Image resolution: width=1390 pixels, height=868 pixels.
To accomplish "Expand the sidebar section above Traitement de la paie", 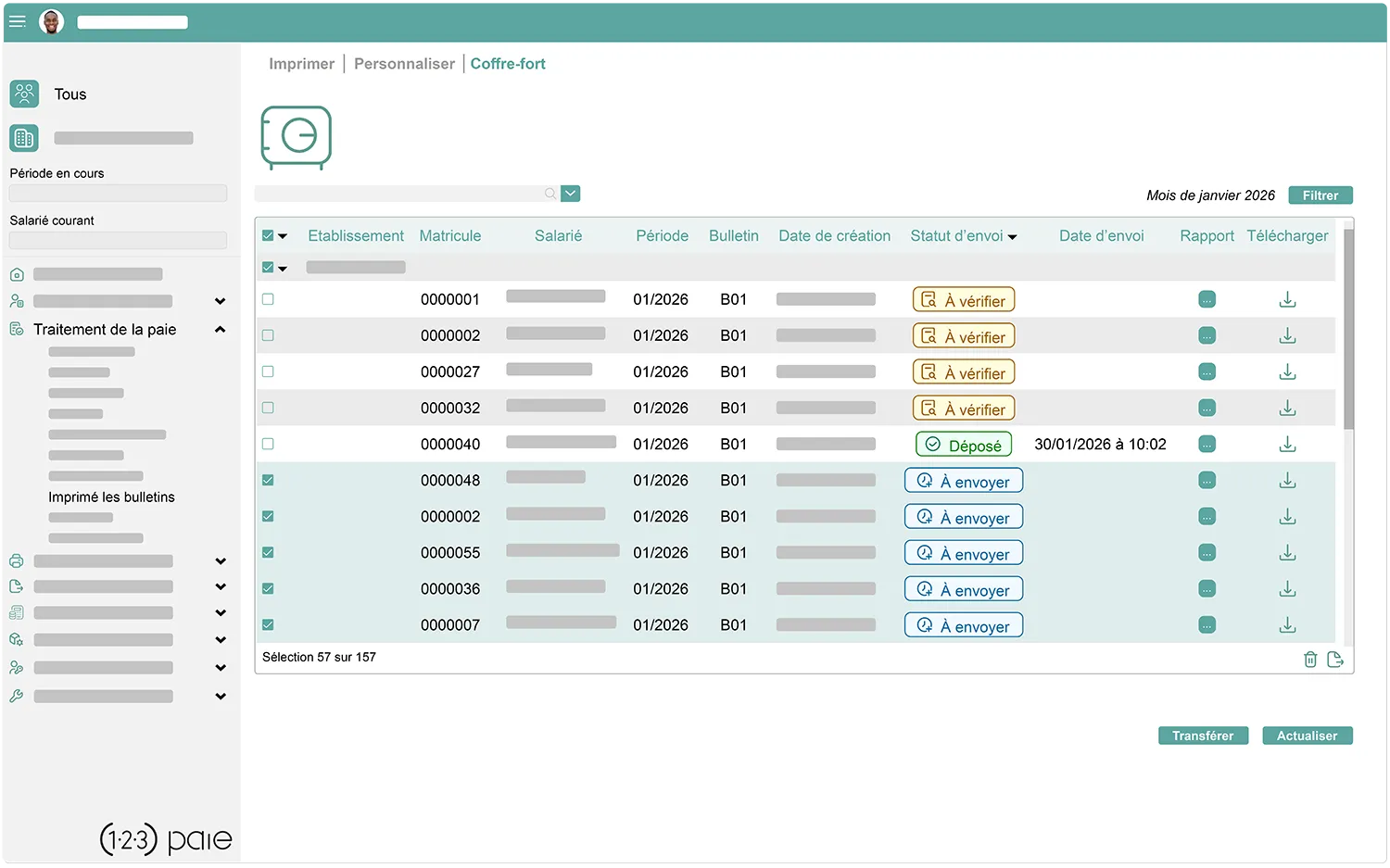I will (220, 301).
